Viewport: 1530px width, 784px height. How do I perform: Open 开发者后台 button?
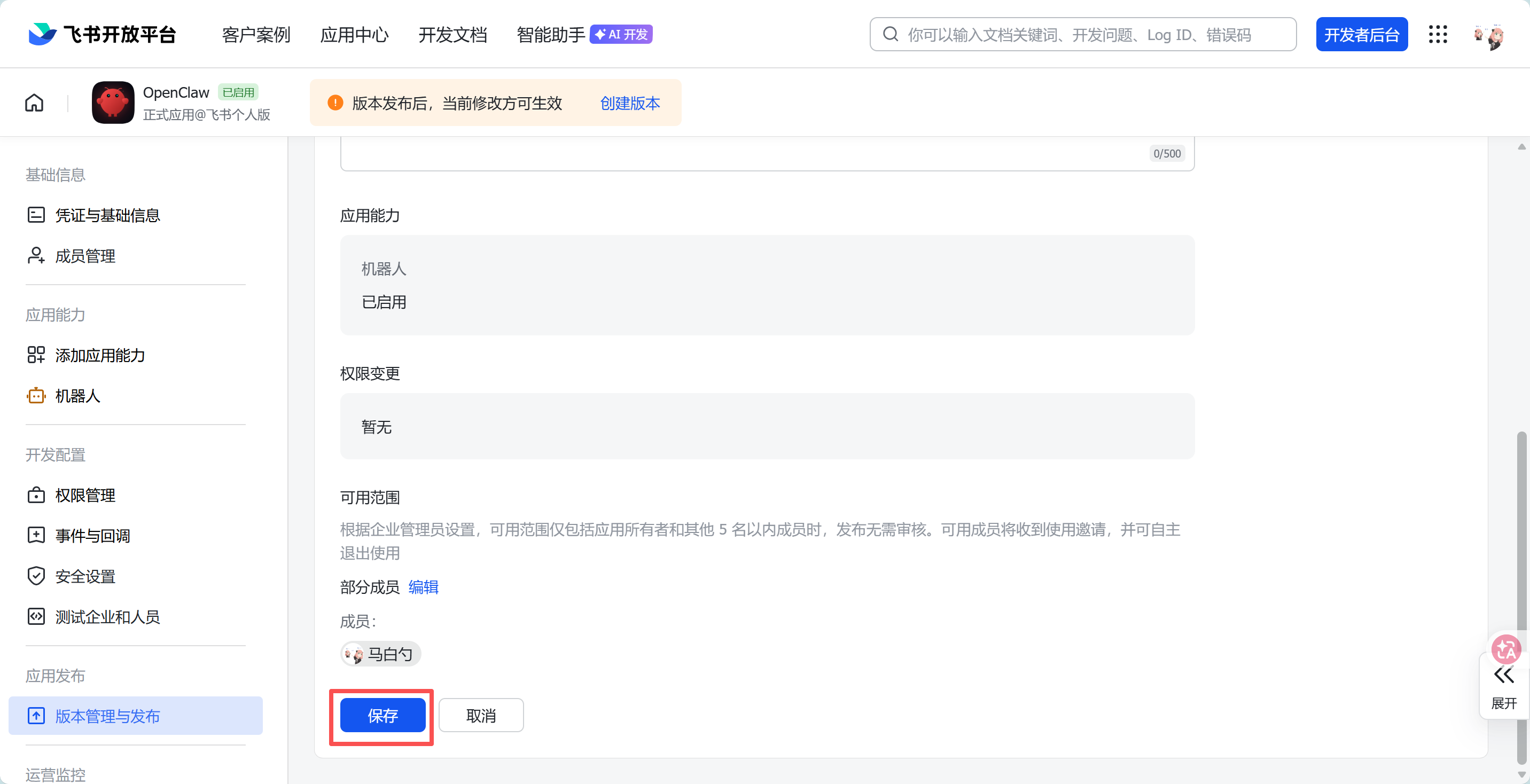click(1361, 35)
